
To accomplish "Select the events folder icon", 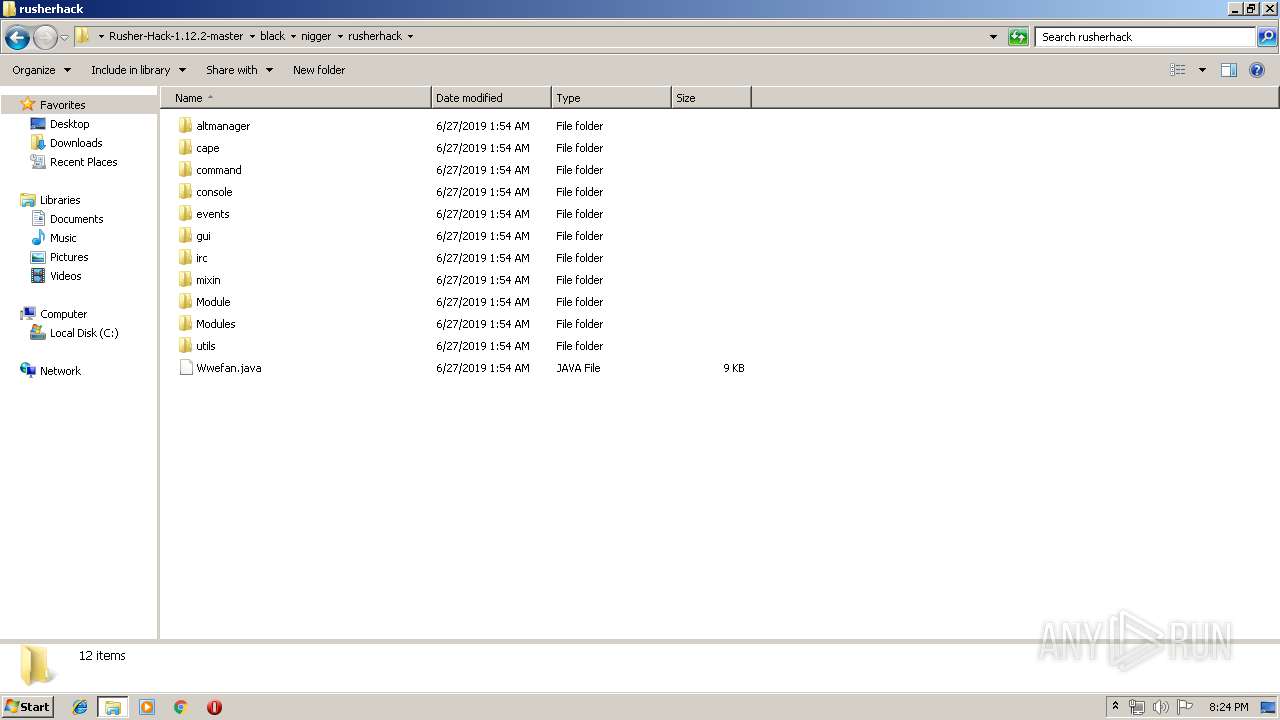I will point(185,214).
